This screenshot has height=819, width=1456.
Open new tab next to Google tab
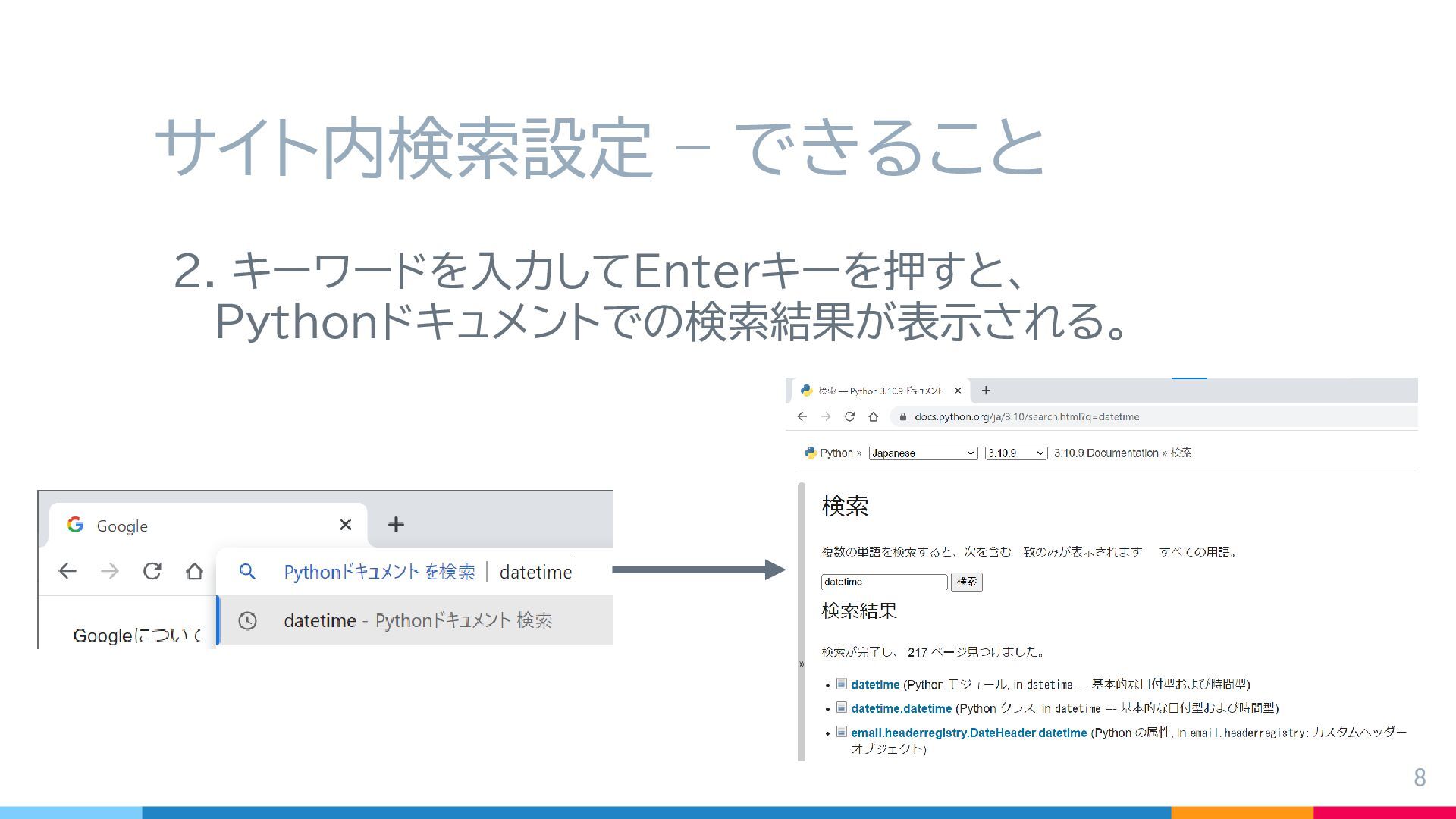pos(396,524)
